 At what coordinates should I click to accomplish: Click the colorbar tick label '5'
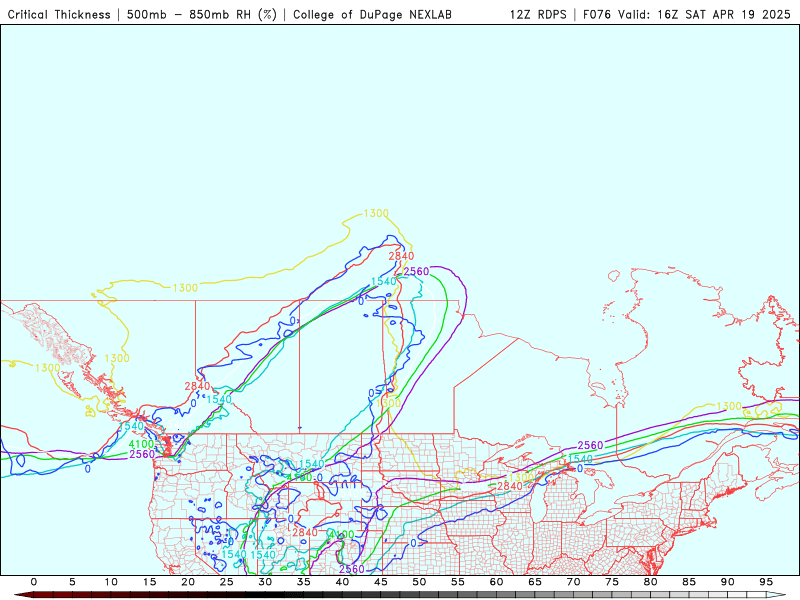point(72,582)
